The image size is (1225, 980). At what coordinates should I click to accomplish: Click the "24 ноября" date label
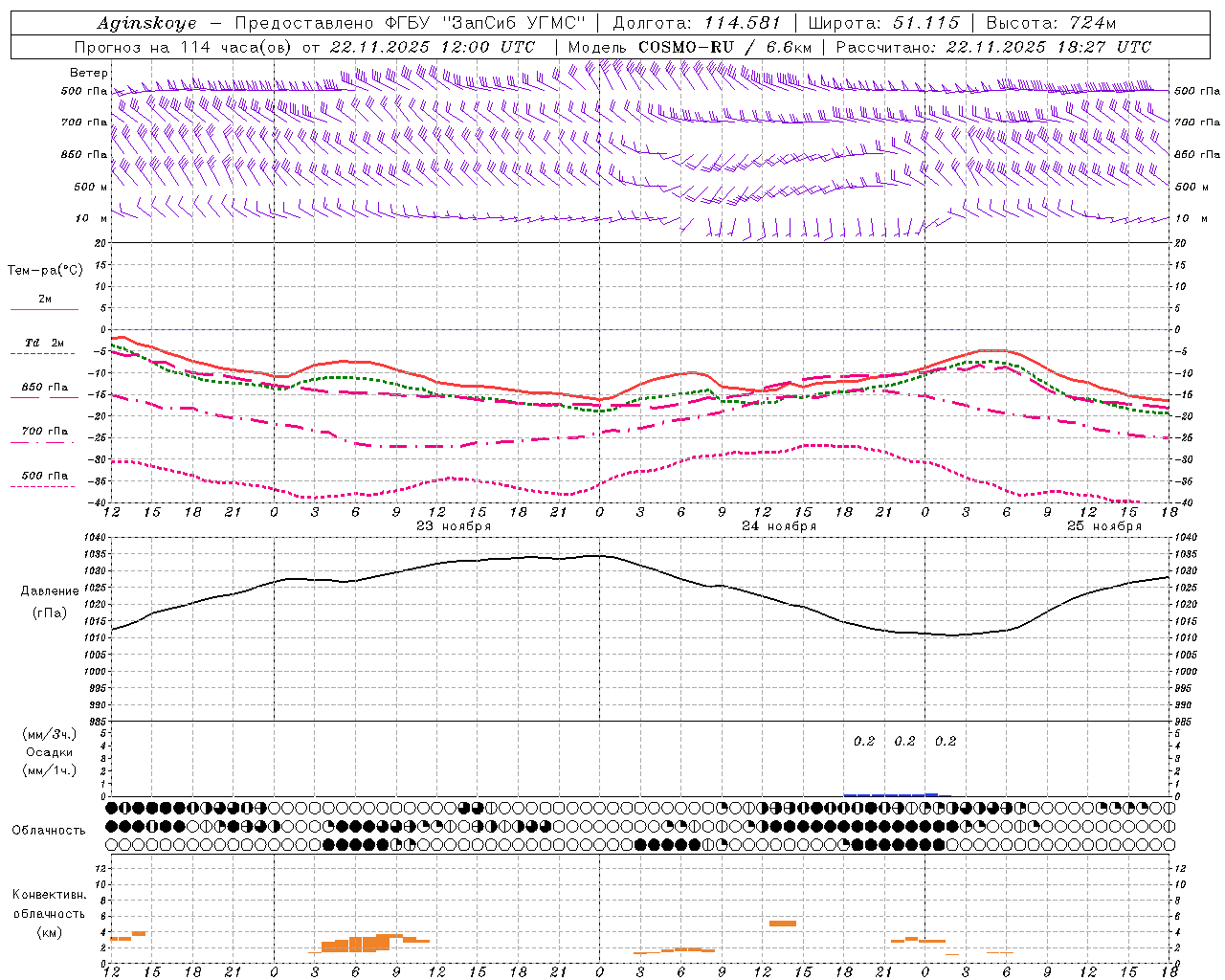tap(779, 526)
